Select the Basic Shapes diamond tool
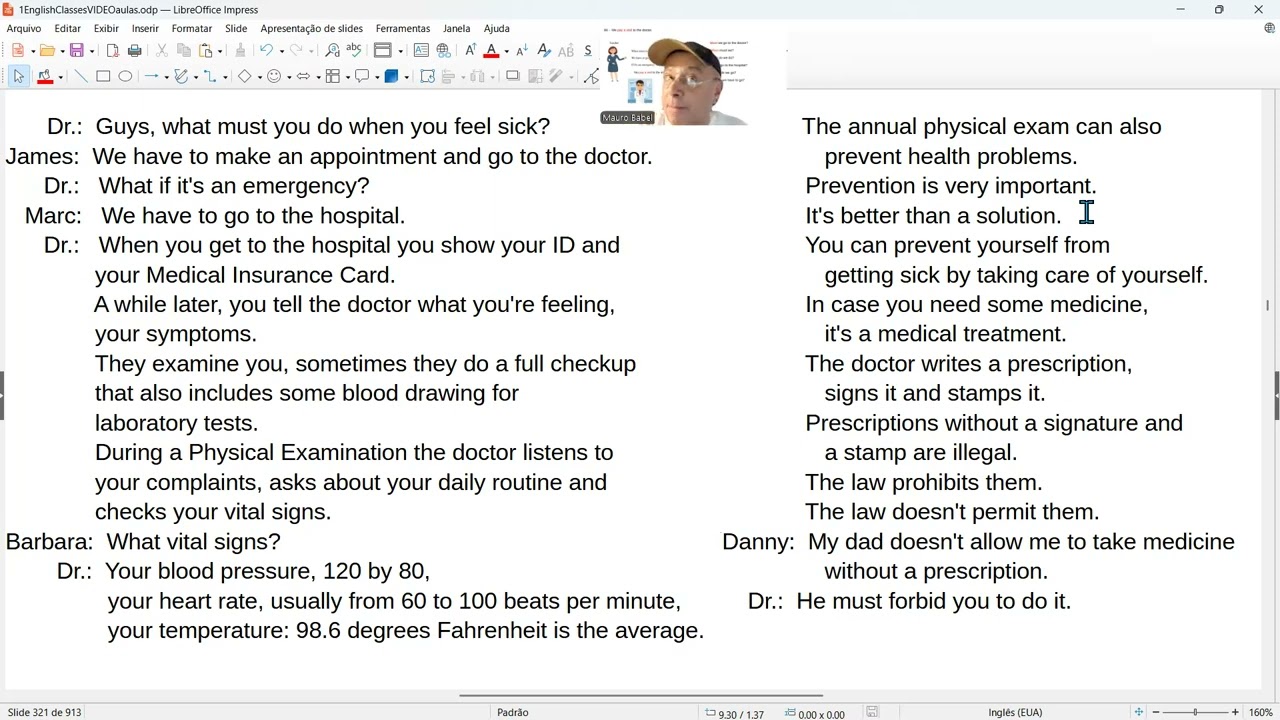Image resolution: width=1280 pixels, height=720 pixels. click(x=244, y=76)
